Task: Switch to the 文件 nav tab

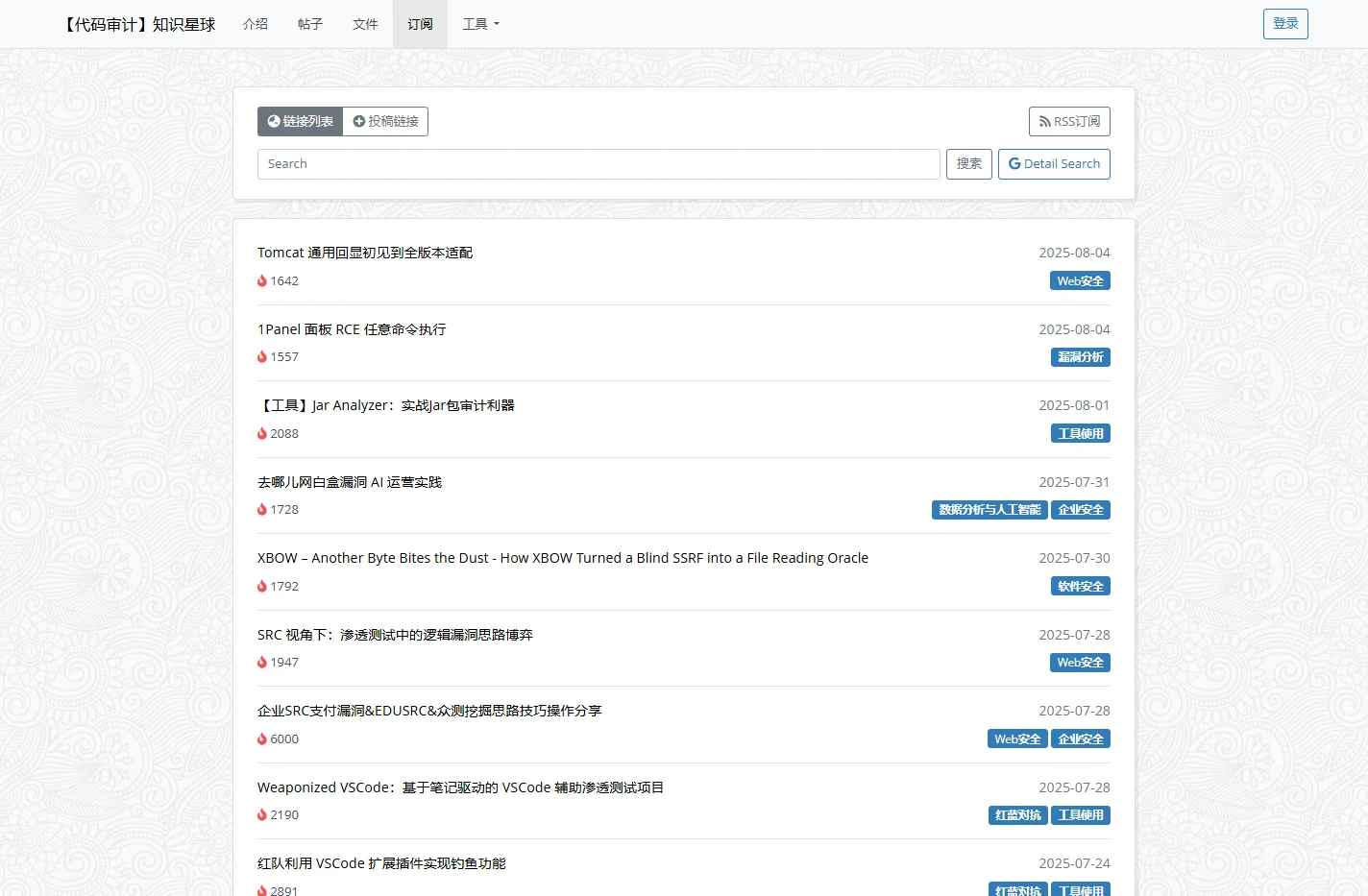Action: (365, 24)
